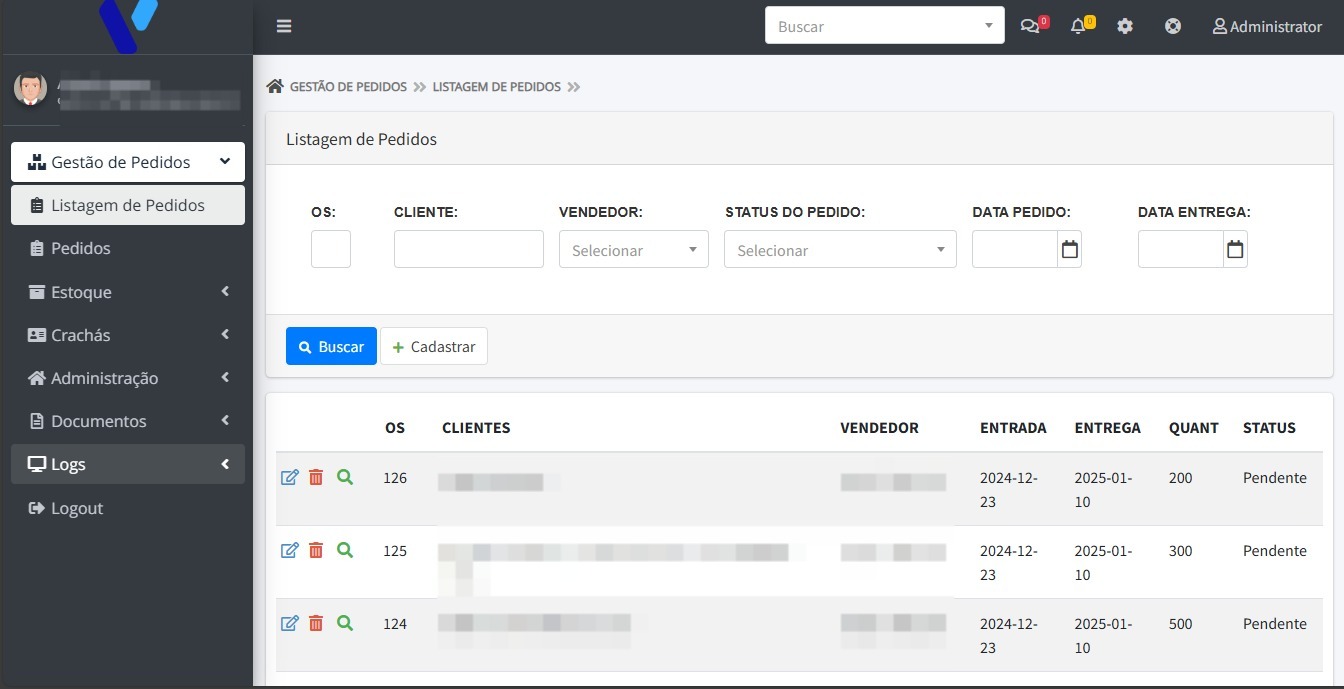Delete order 125 with trash icon

coord(316,551)
